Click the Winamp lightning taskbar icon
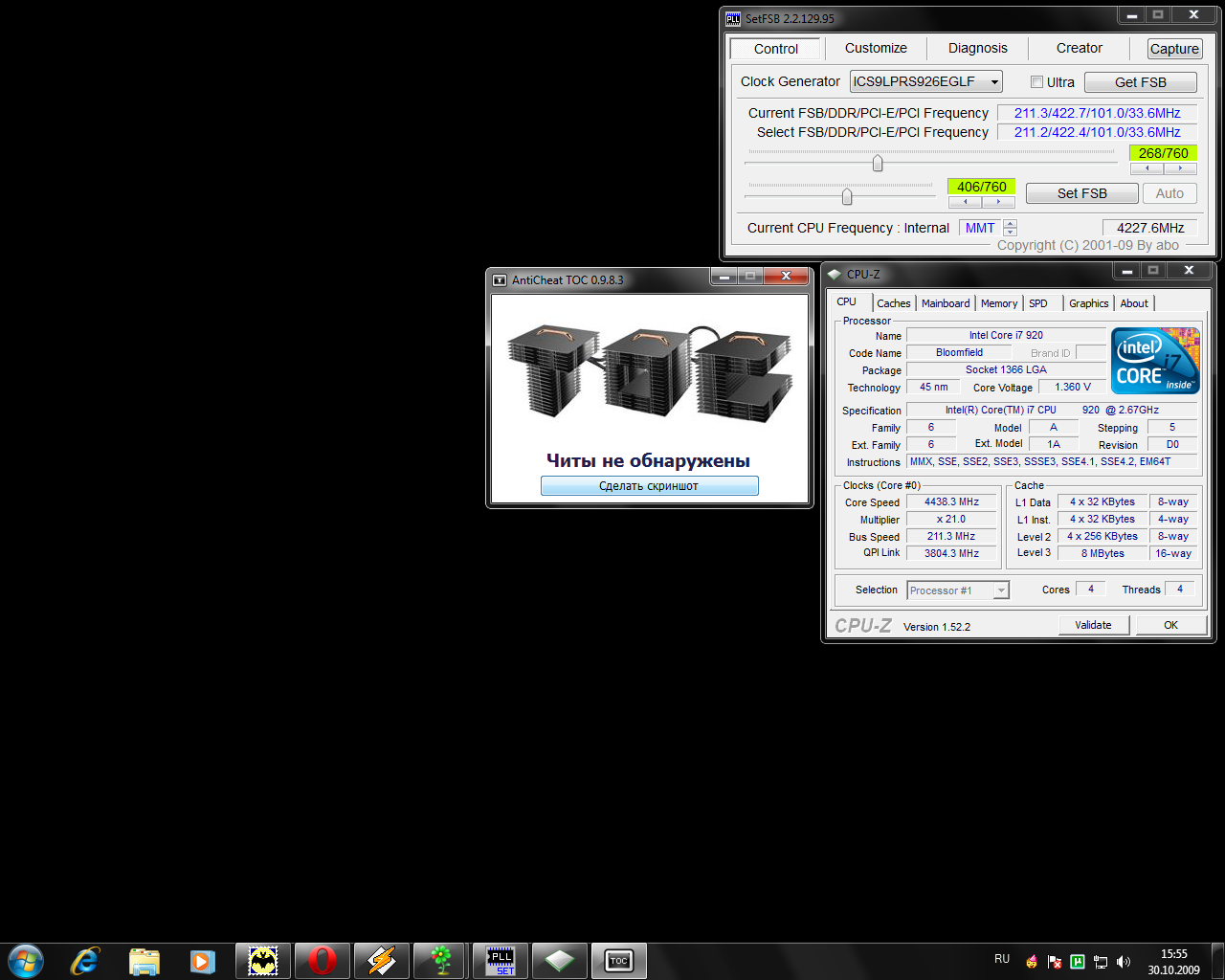This screenshot has width=1225, height=980. pos(382,961)
